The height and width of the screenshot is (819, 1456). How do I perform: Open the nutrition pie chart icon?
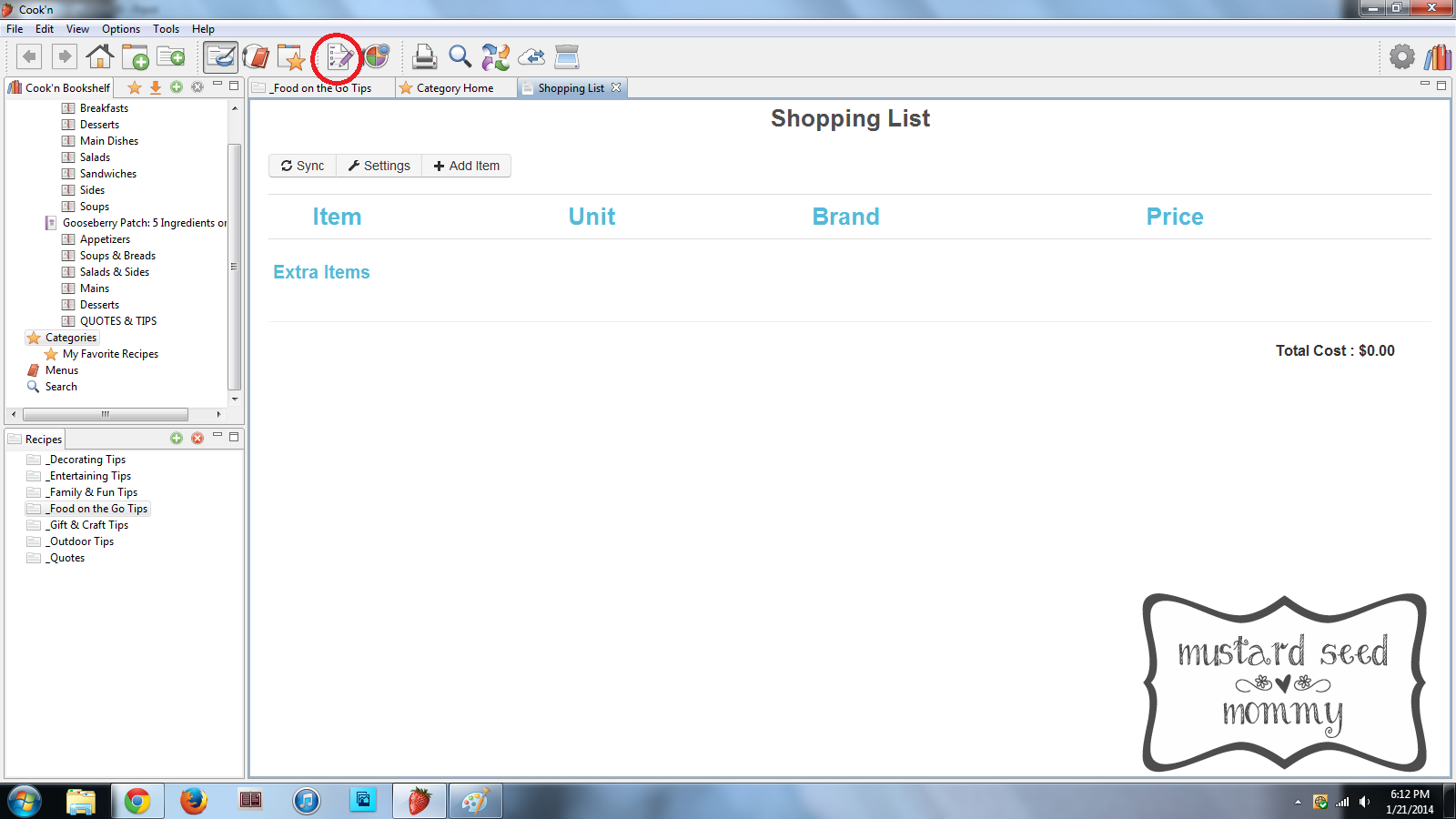[x=376, y=56]
